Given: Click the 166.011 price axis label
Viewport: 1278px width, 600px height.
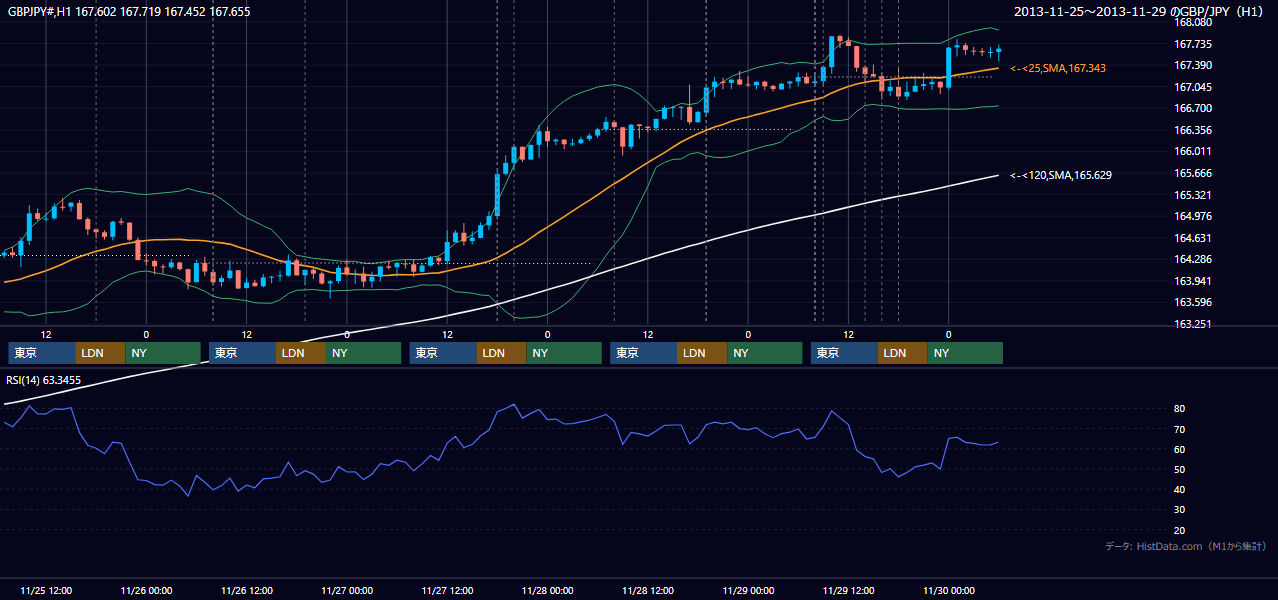Looking at the screenshot, I should tap(1192, 152).
